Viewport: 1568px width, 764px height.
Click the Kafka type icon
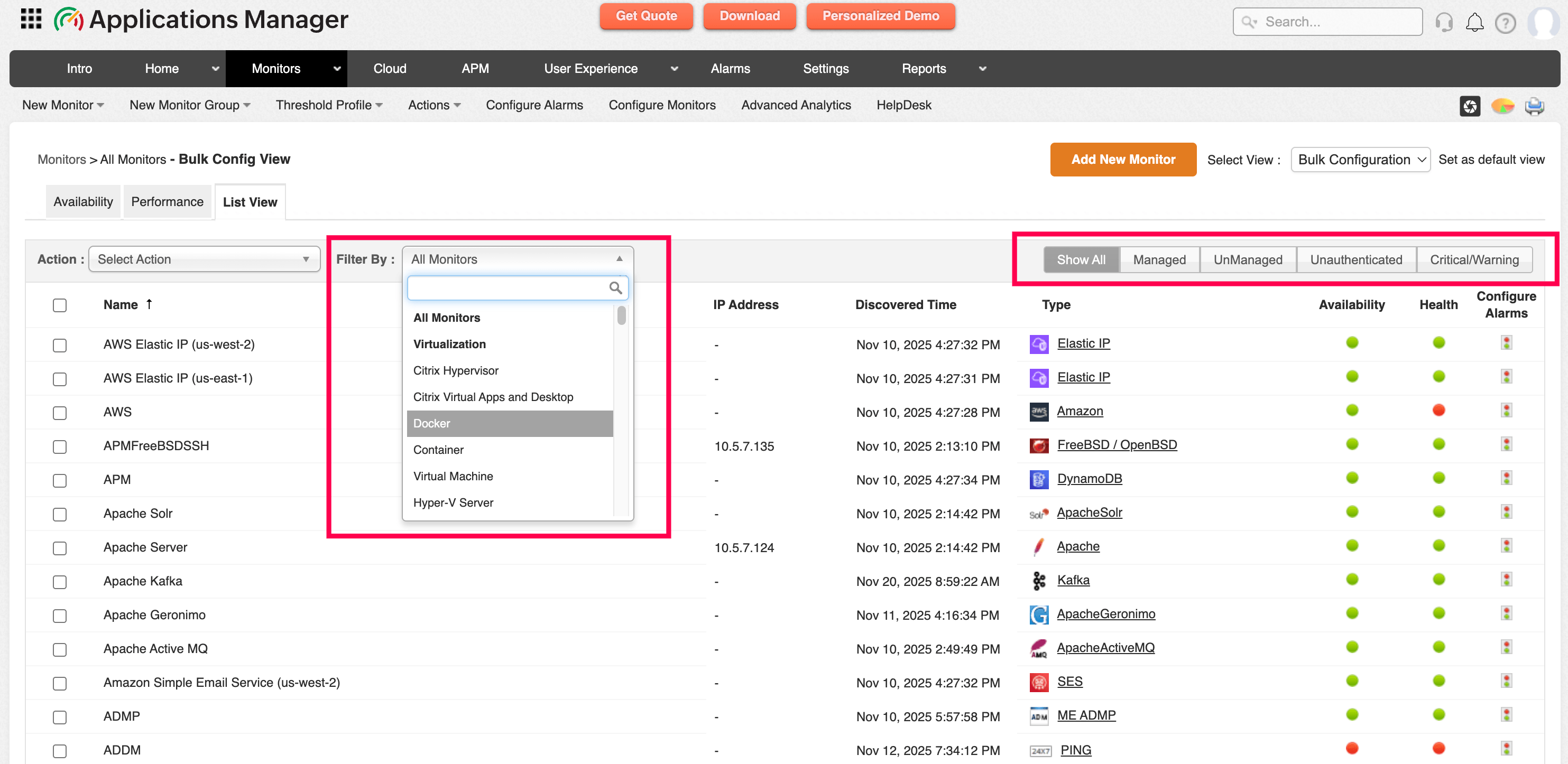point(1038,581)
